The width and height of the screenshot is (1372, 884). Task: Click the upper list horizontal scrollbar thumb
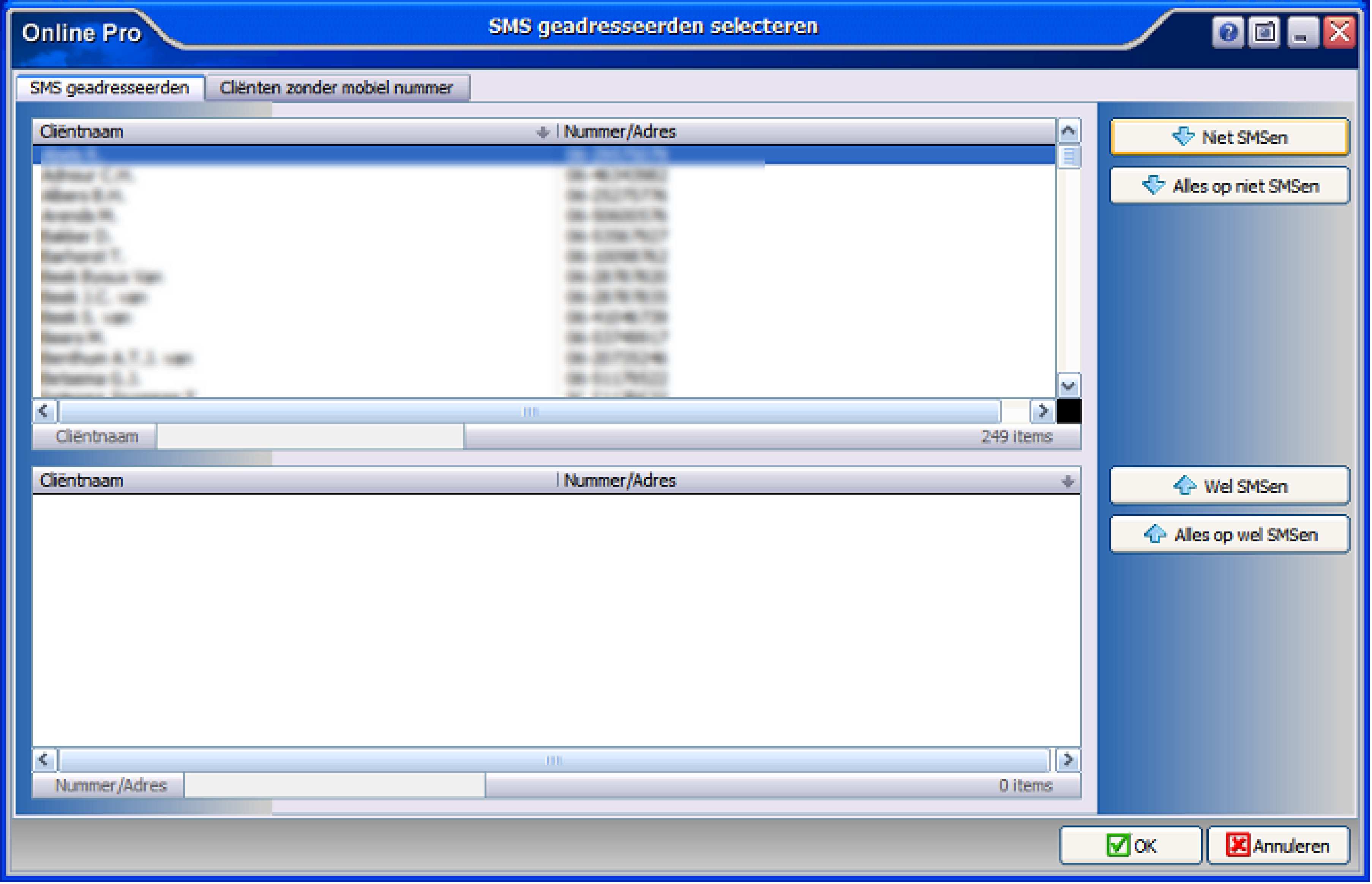530,411
